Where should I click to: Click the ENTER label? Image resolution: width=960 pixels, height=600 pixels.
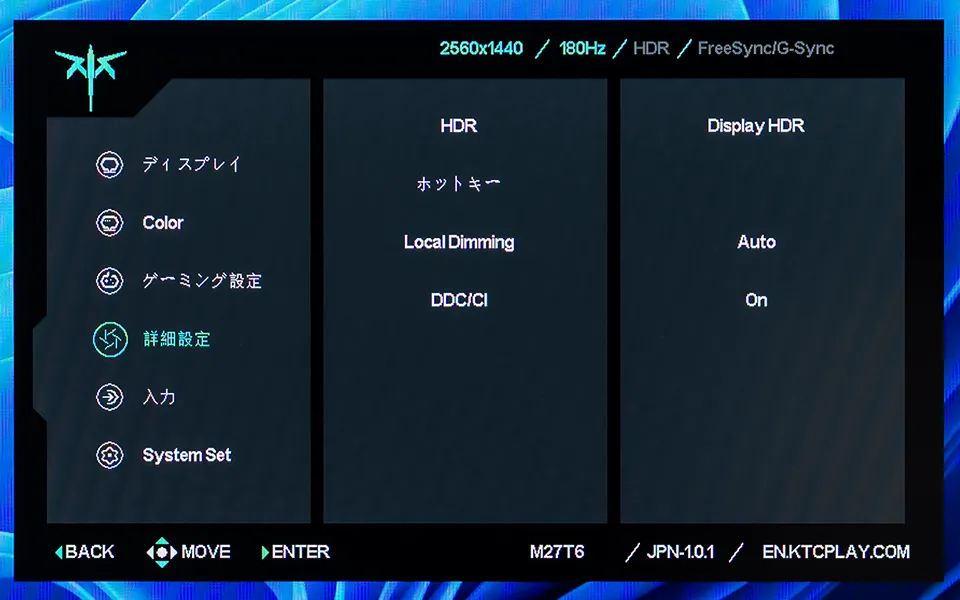coord(301,552)
